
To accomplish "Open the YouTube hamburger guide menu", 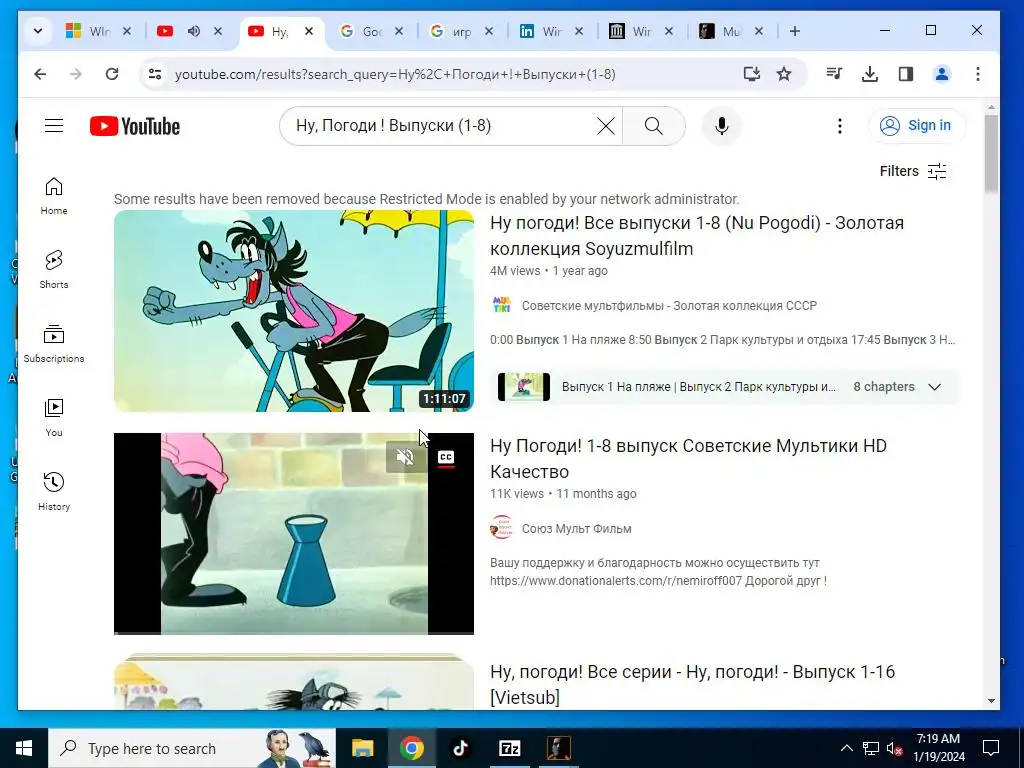I will (54, 125).
